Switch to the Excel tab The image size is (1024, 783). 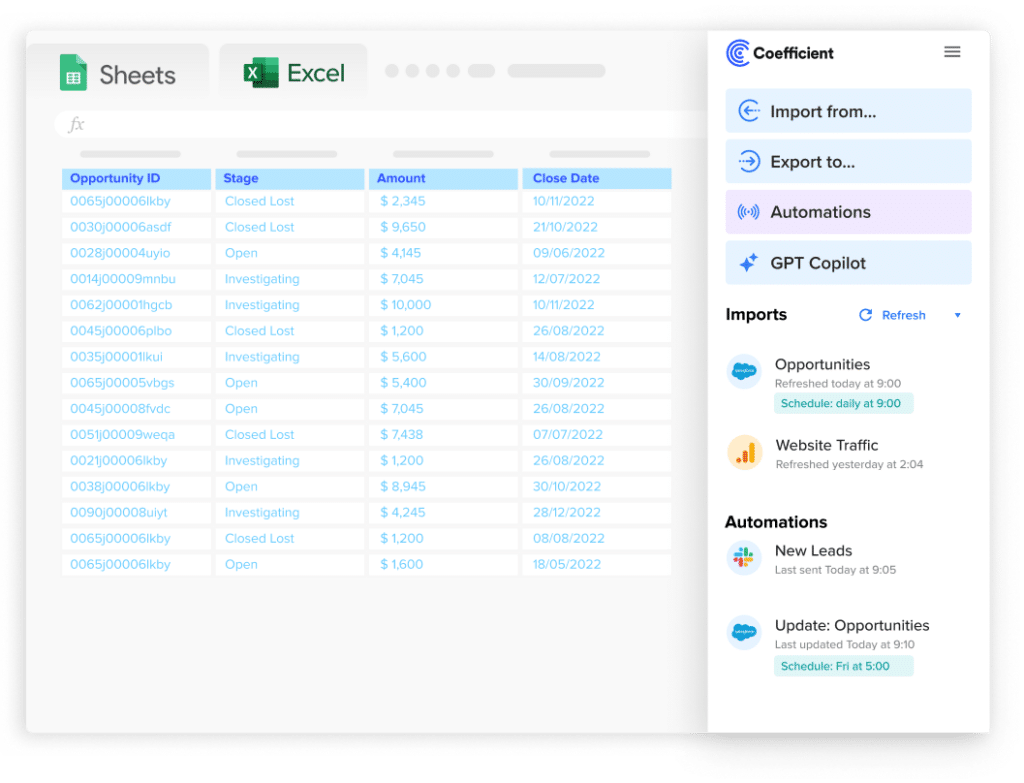pos(293,73)
